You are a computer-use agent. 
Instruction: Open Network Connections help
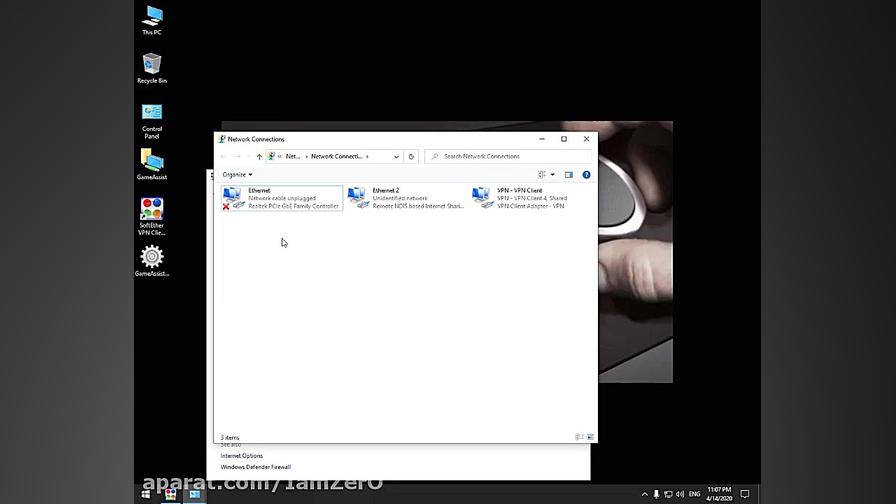pyautogui.click(x=586, y=175)
